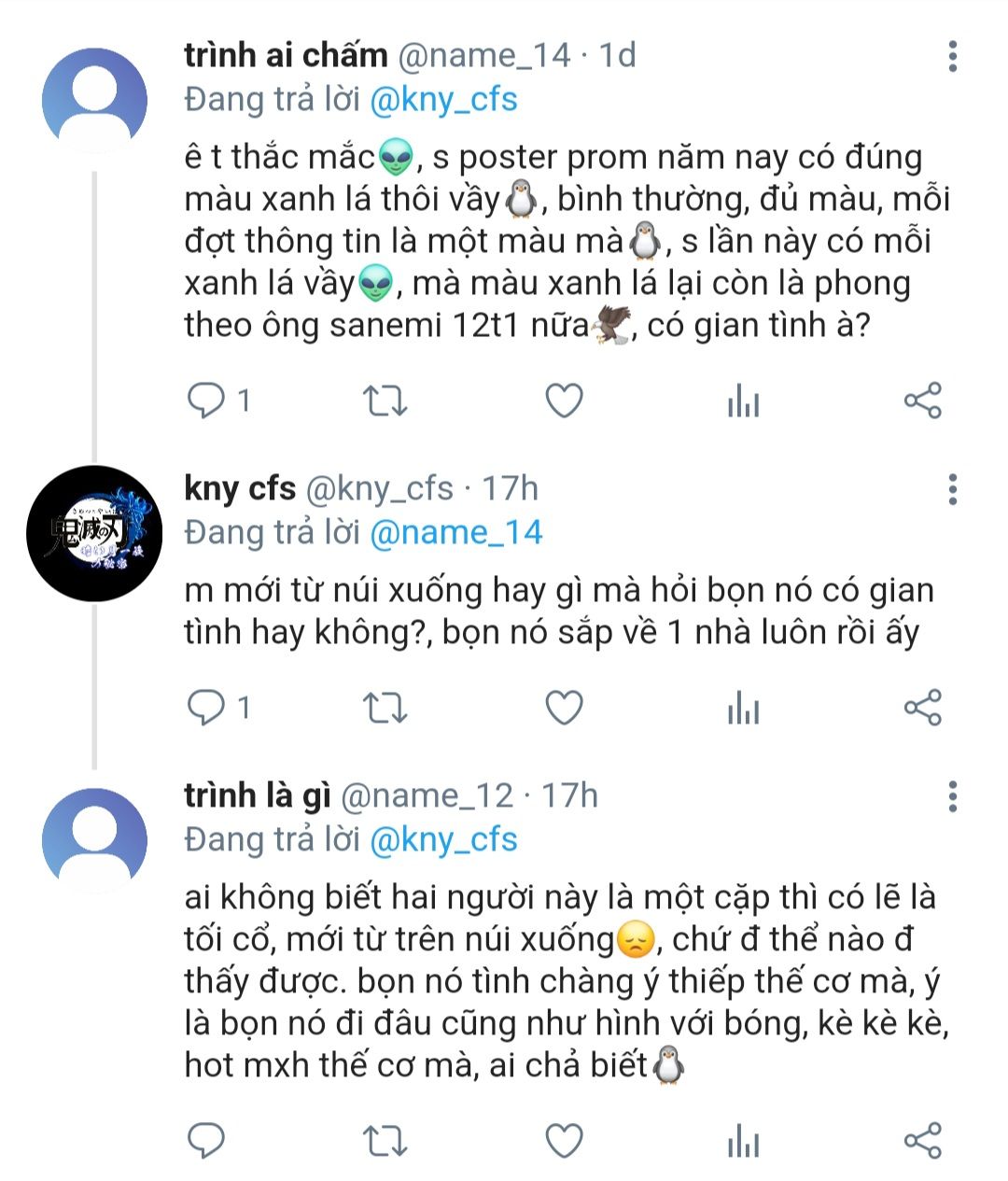The height and width of the screenshot is (1181, 1008).
Task: Retweet the tweet by trình là gì
Action: pos(384,1140)
